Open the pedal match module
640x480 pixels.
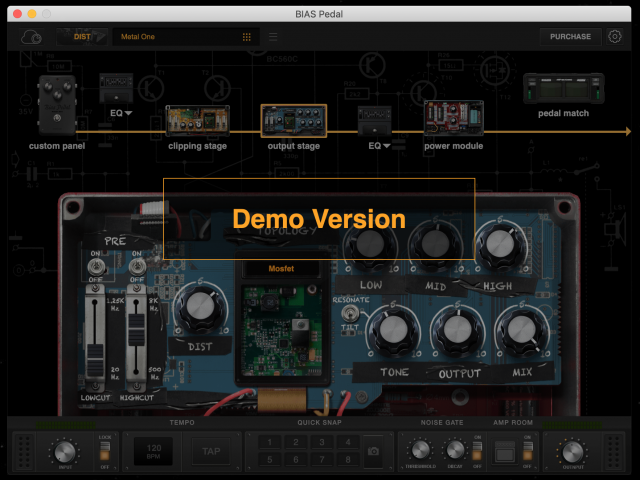pyautogui.click(x=563, y=89)
